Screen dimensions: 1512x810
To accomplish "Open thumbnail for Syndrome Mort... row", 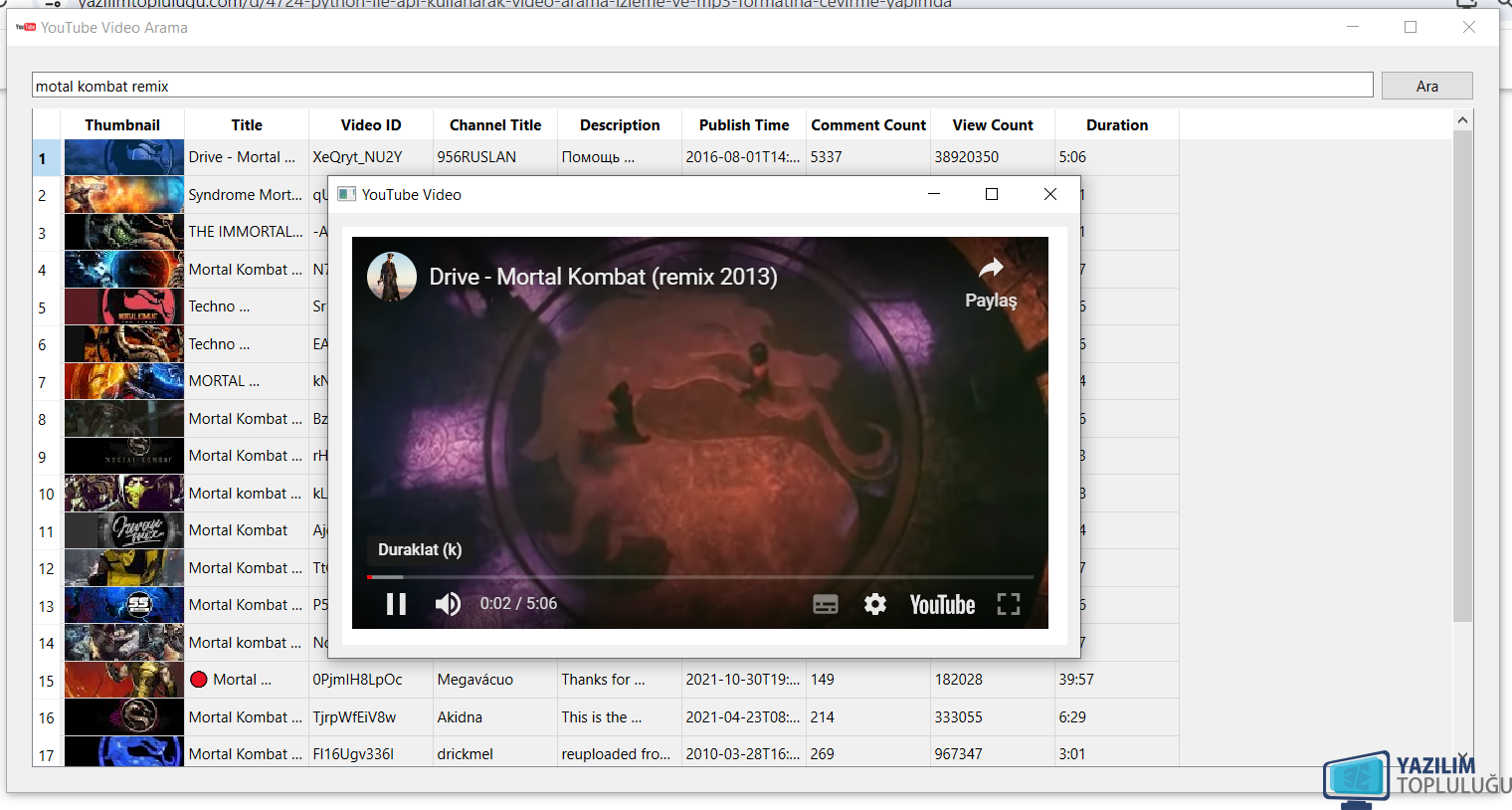I will [x=124, y=195].
